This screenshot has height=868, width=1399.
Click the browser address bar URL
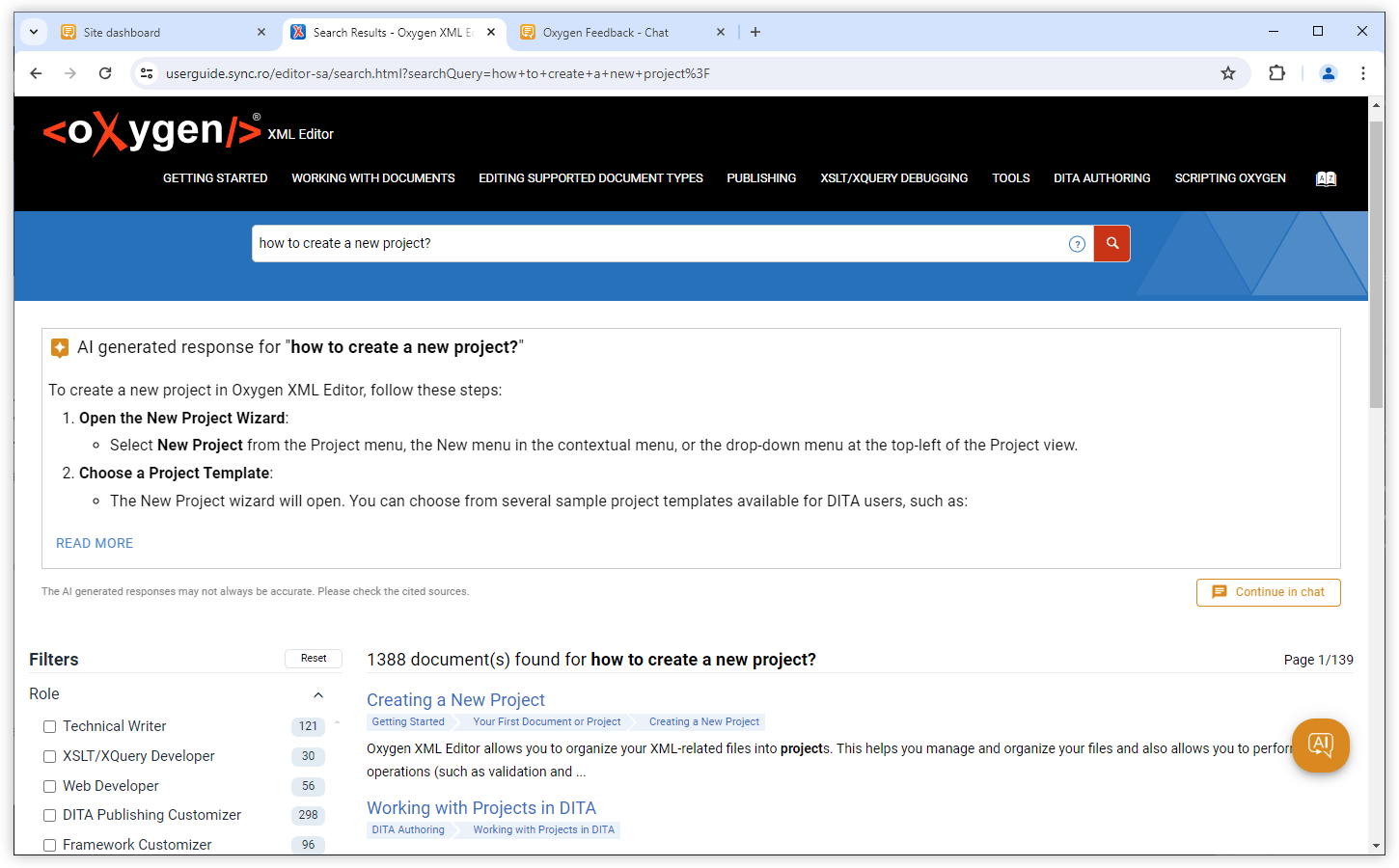[x=437, y=73]
